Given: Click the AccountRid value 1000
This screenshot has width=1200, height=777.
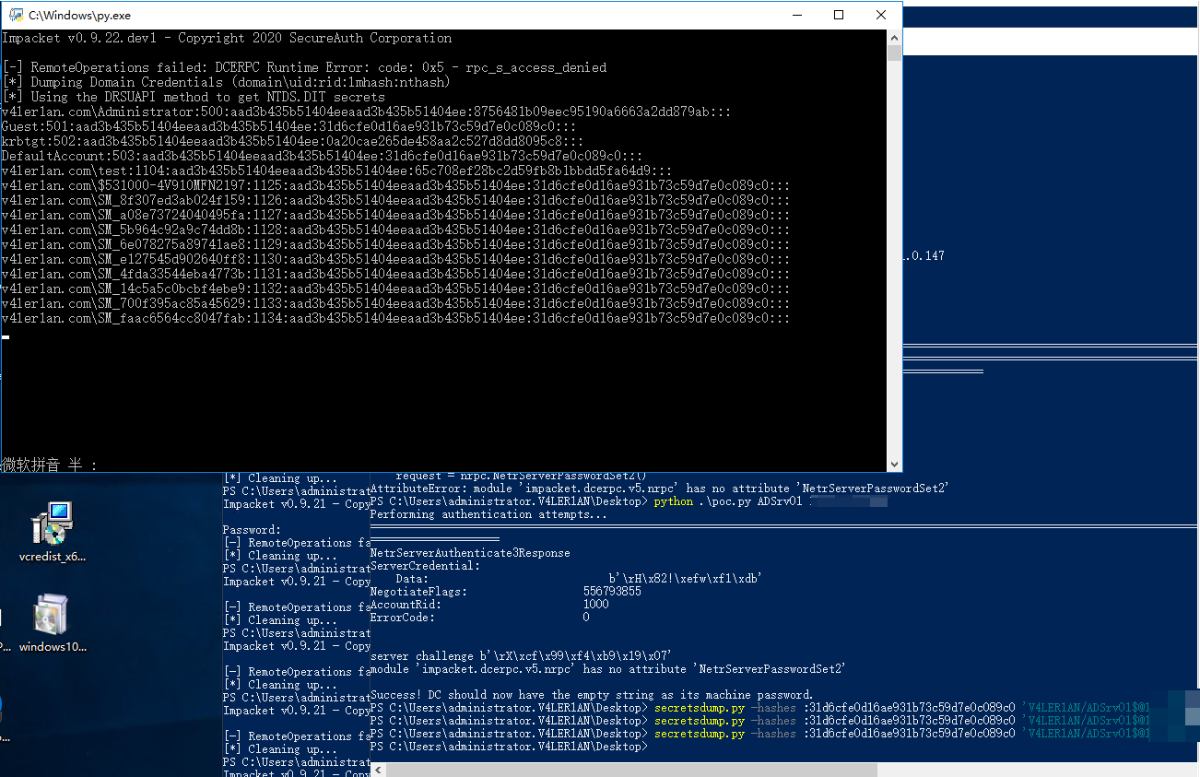Looking at the screenshot, I should (x=596, y=605).
